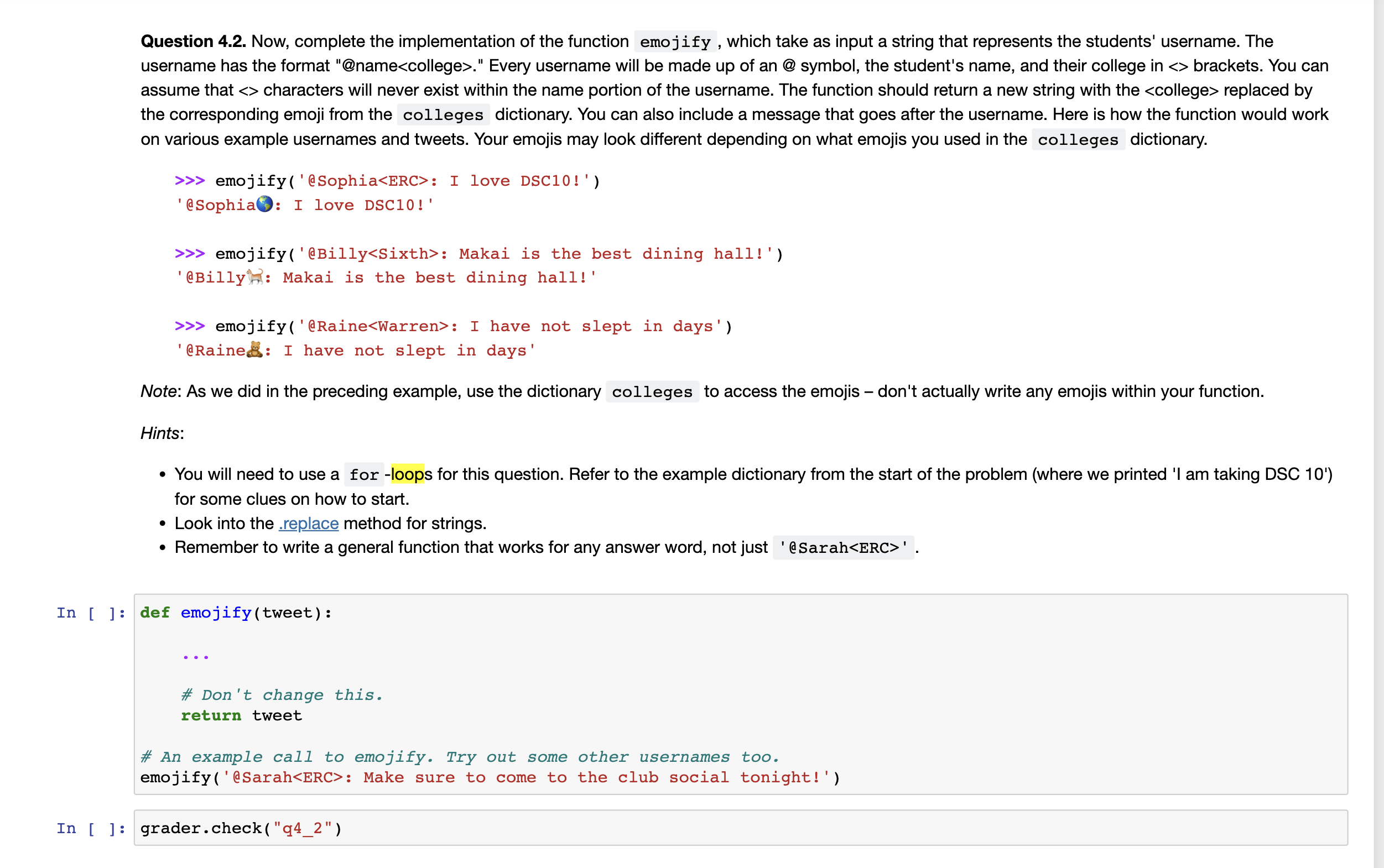Click the '@Sarah<ERC>' code span in hints

point(843,547)
